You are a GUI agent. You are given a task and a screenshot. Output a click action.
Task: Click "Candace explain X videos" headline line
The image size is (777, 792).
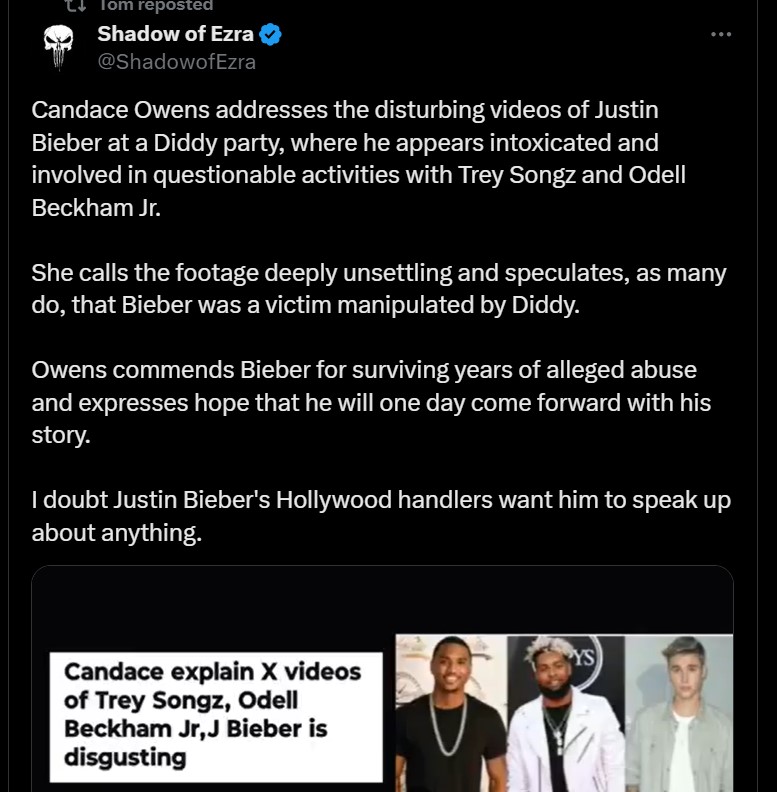click(213, 671)
